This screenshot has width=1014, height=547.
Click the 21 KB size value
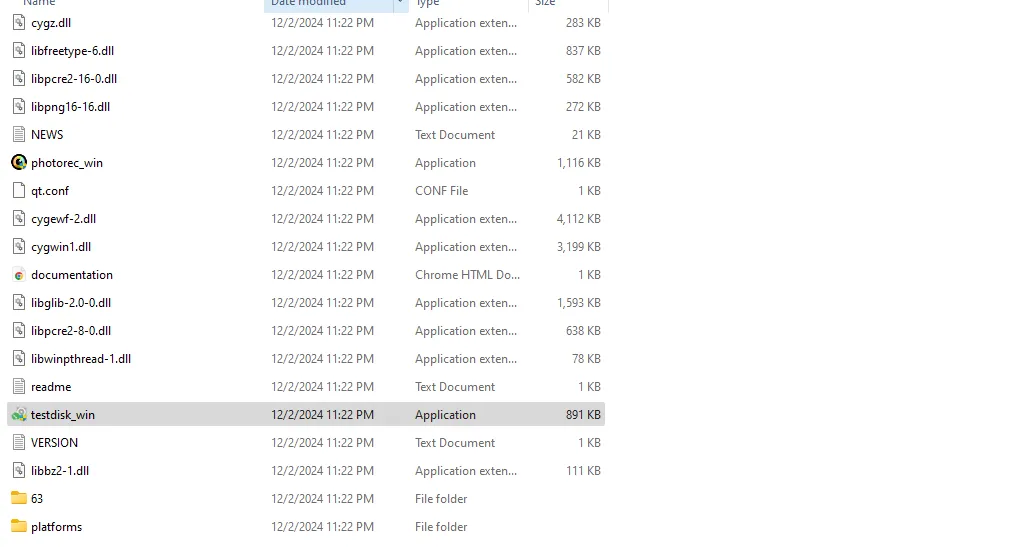(x=587, y=134)
